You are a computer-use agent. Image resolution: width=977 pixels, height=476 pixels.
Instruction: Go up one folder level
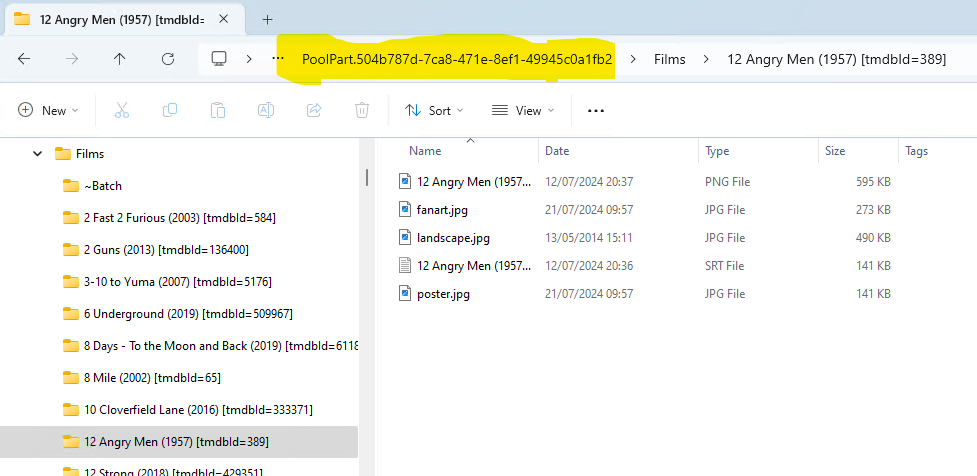120,59
